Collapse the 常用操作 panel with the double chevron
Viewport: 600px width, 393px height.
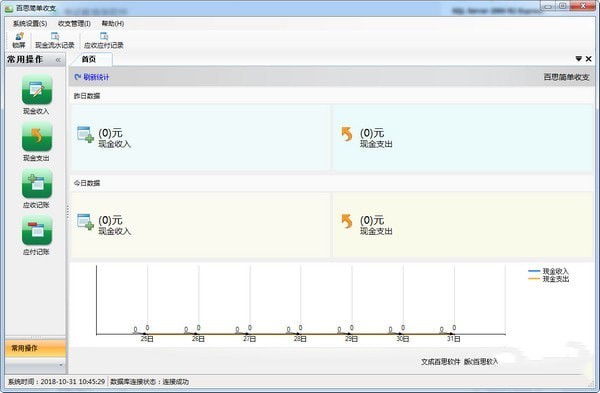tap(58, 60)
